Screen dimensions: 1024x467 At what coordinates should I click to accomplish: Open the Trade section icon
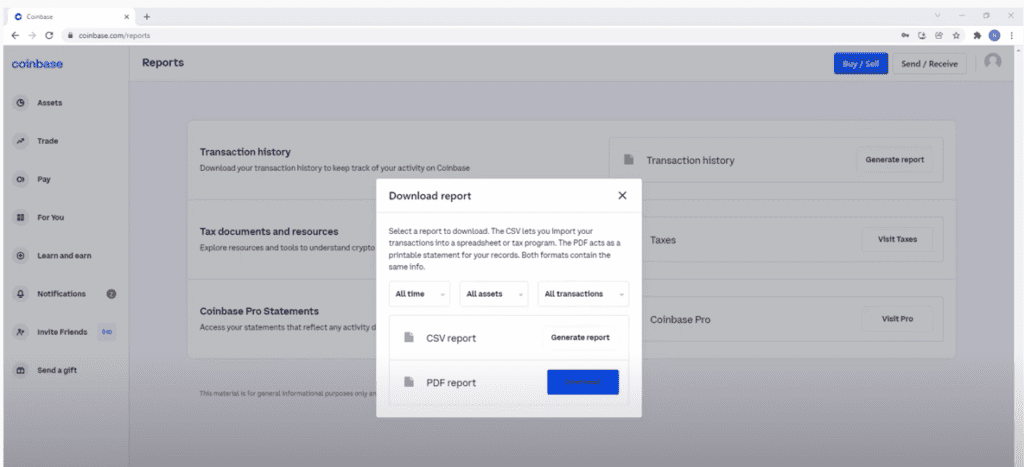pos(20,141)
